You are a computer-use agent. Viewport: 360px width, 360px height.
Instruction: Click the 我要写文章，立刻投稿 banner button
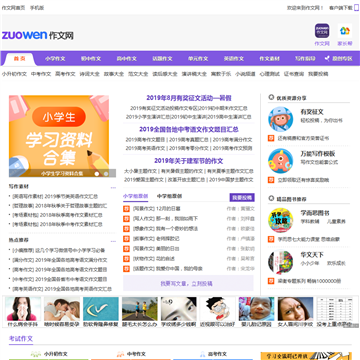(188, 284)
